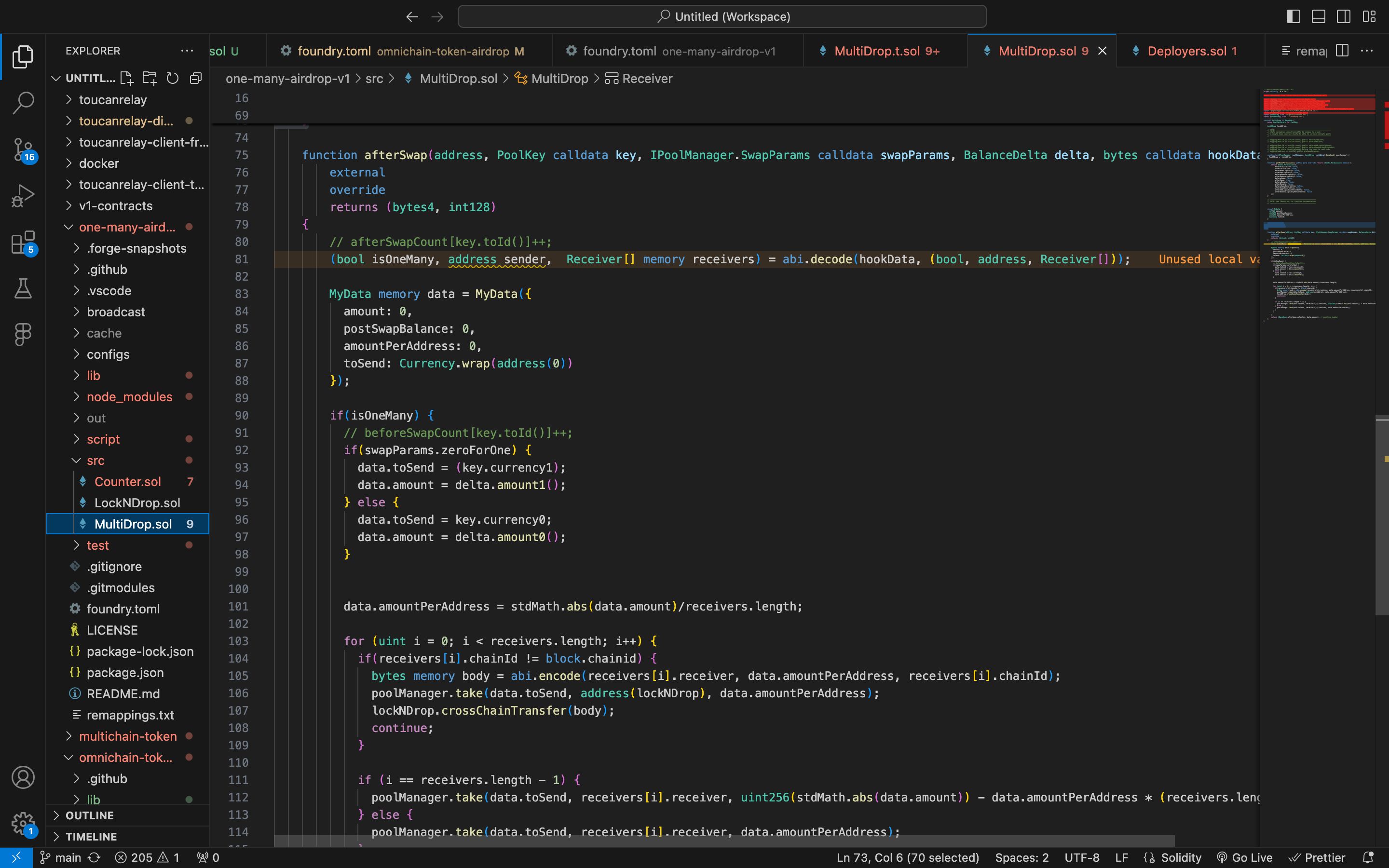Viewport: 1389px width, 868px height.
Task: Open the Search view in activity bar
Action: click(x=23, y=103)
